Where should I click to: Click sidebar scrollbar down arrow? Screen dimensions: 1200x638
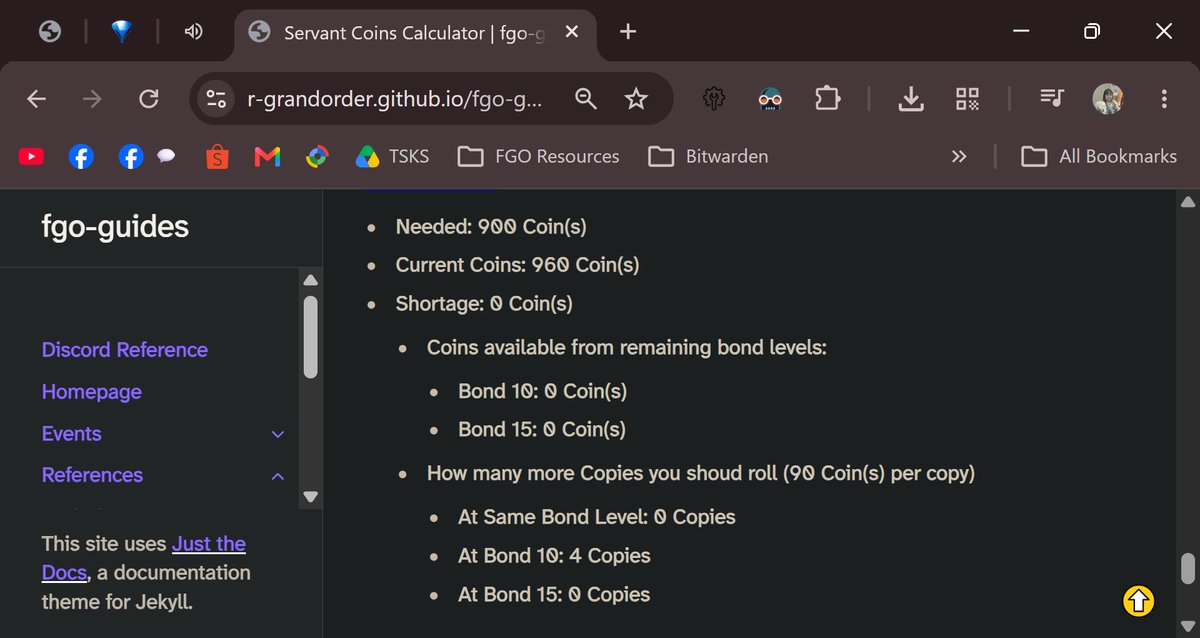point(310,496)
